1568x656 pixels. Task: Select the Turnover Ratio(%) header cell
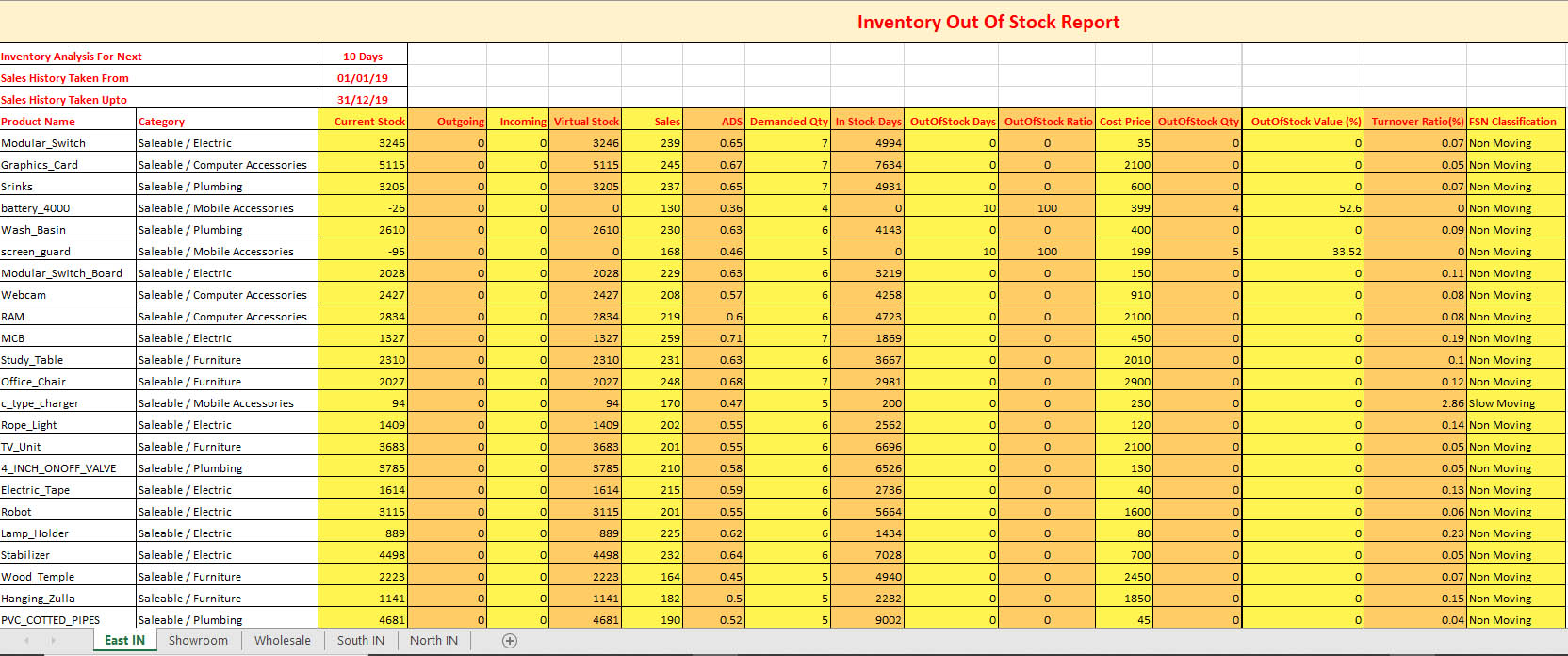pos(1415,120)
